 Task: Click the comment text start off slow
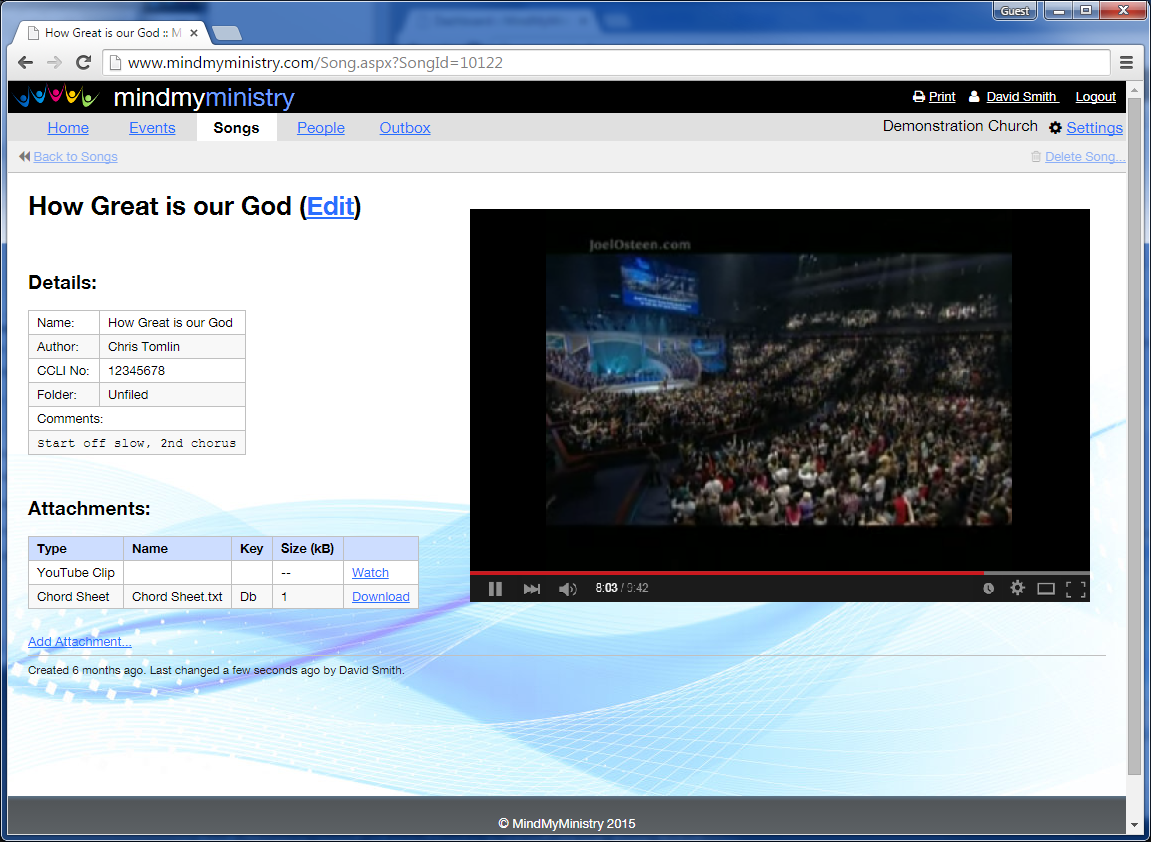(x=137, y=443)
